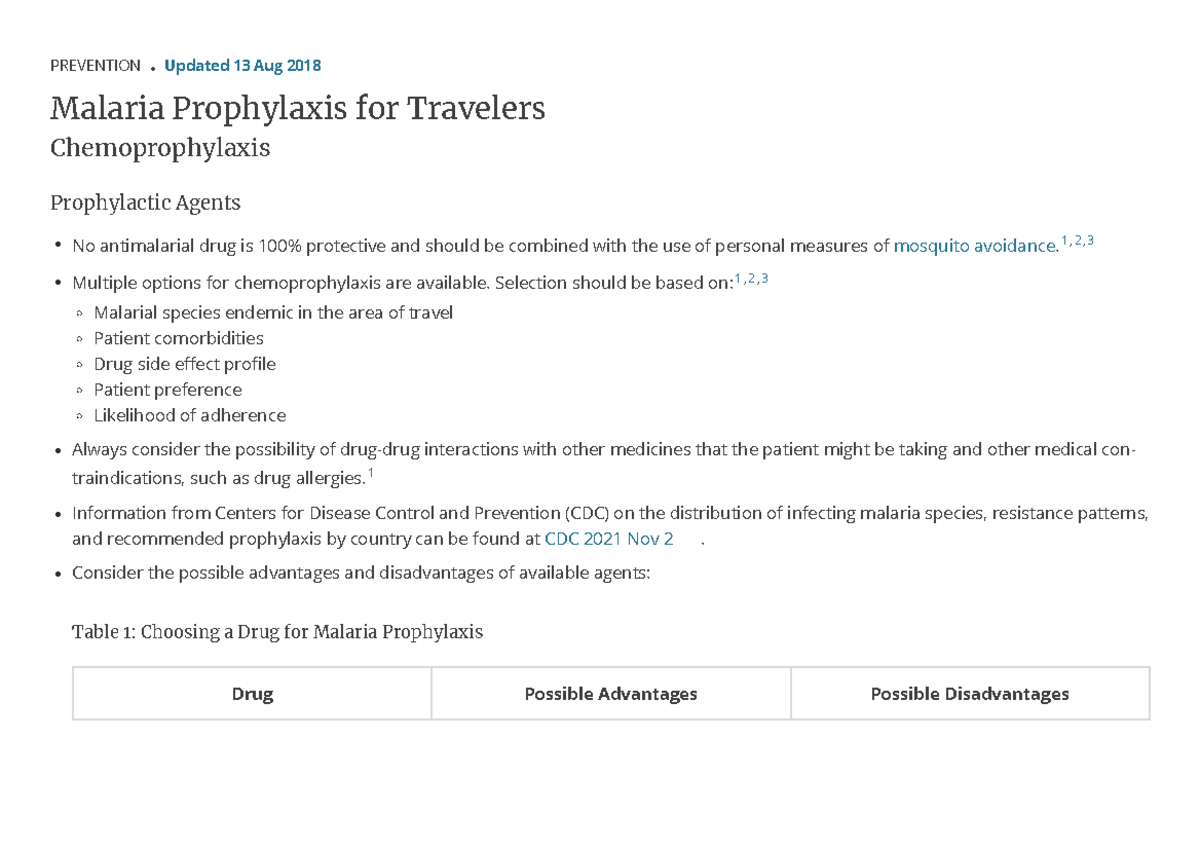Open the "mosquito avoidance" link
This screenshot has height=849, width=1200.
click(x=974, y=246)
